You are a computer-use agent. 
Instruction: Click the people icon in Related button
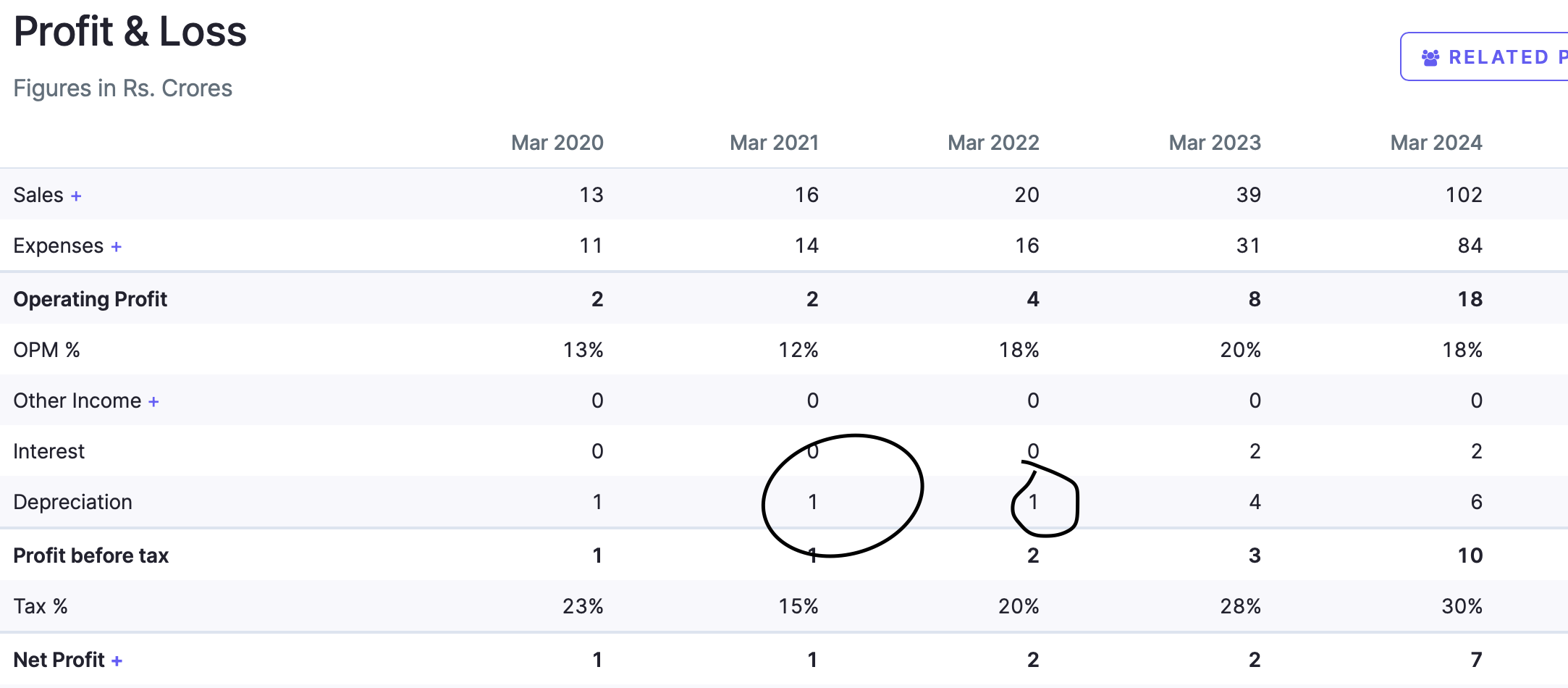(1430, 58)
